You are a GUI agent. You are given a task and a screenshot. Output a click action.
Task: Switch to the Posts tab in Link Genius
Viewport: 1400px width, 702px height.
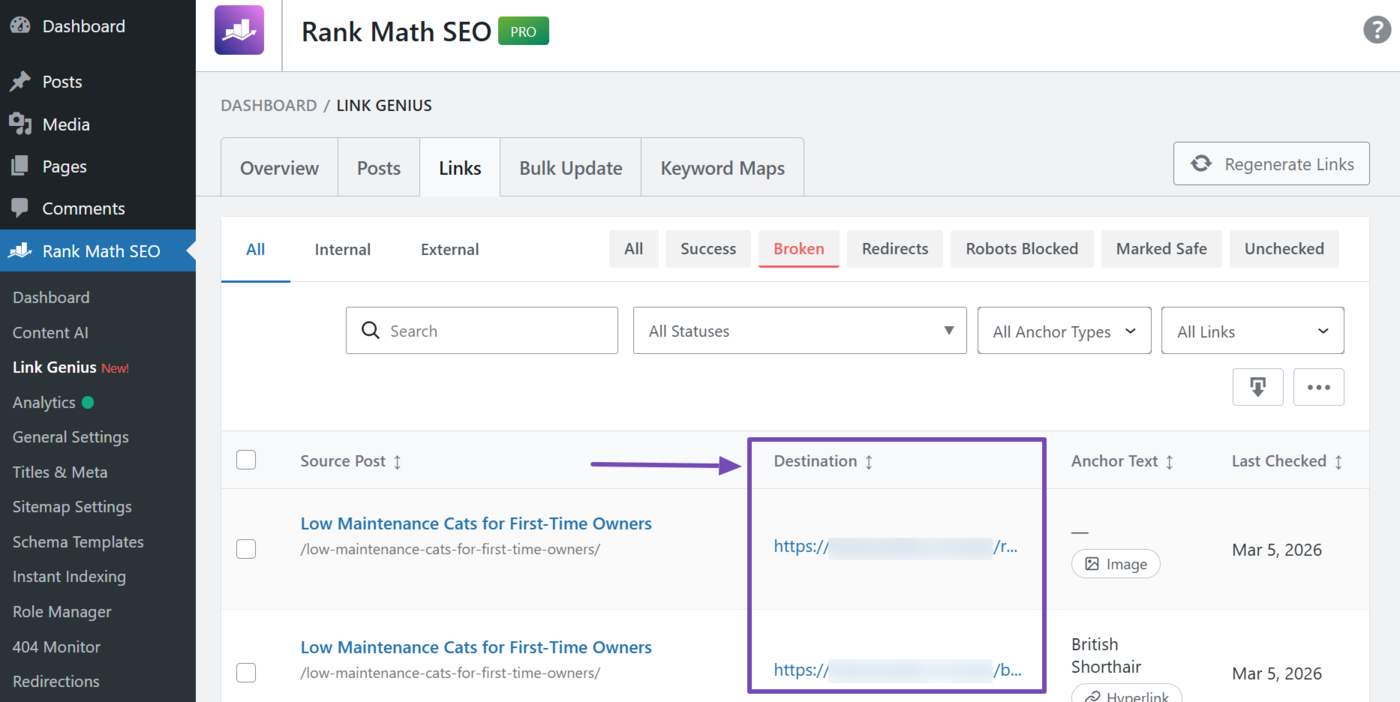pyautogui.click(x=379, y=167)
